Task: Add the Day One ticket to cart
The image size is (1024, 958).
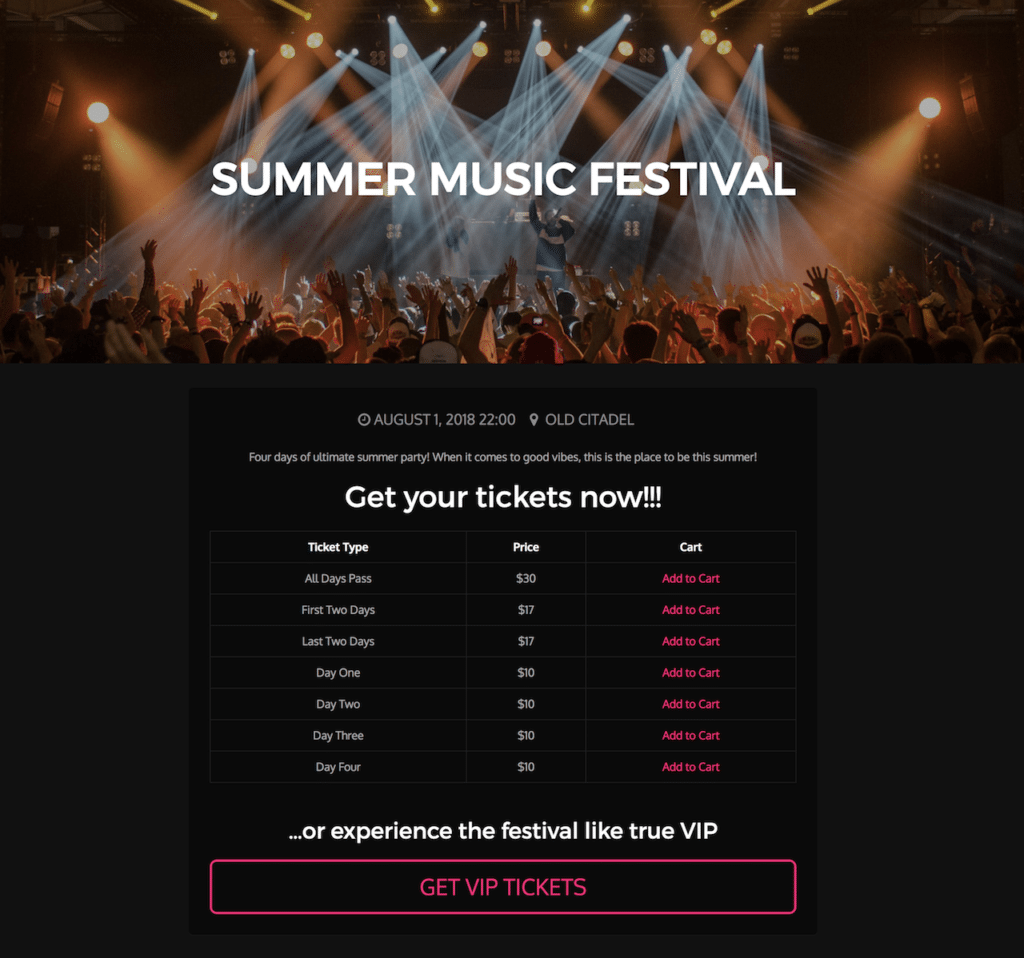Action: tap(690, 672)
